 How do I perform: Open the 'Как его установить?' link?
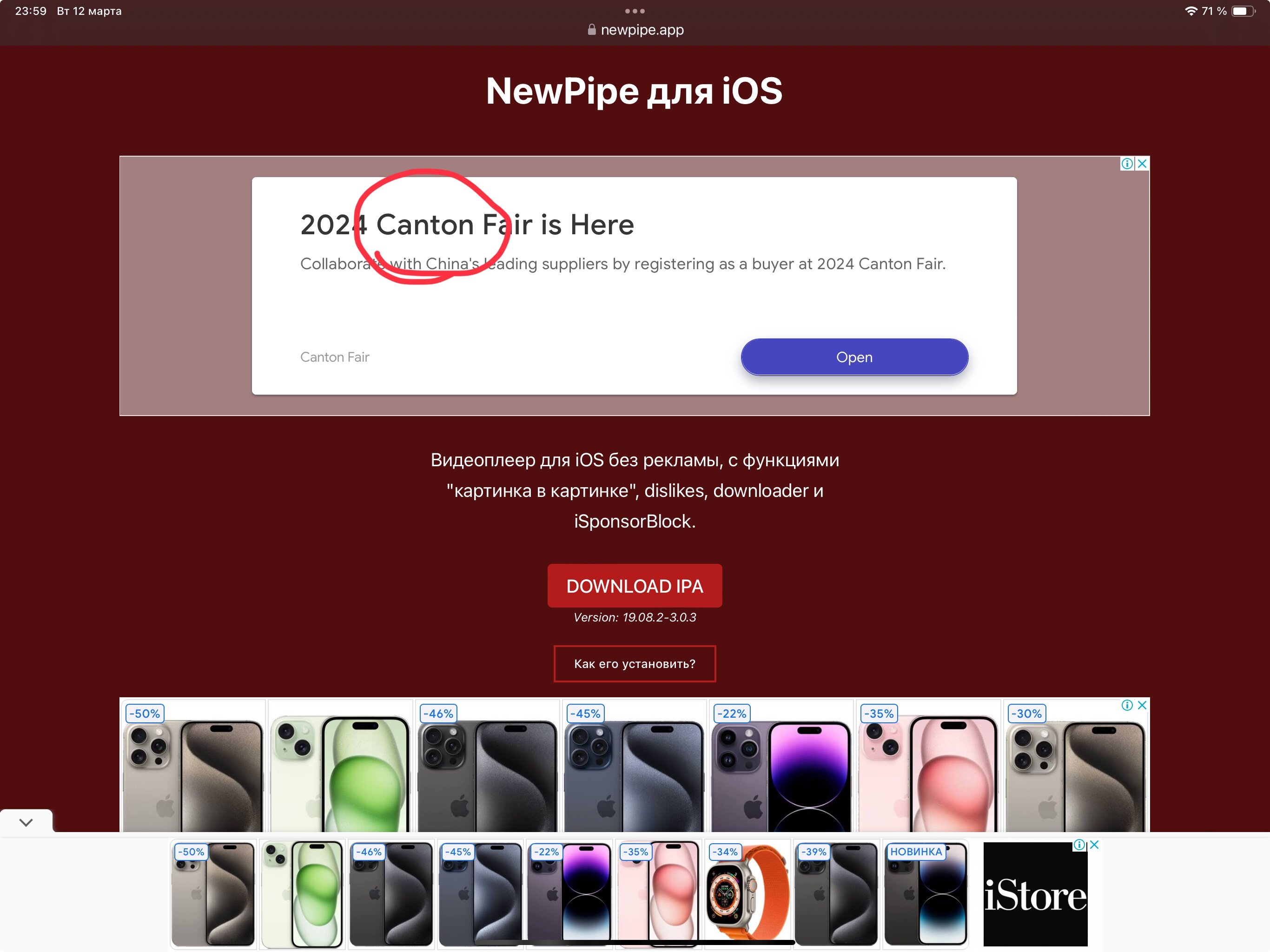tap(635, 664)
